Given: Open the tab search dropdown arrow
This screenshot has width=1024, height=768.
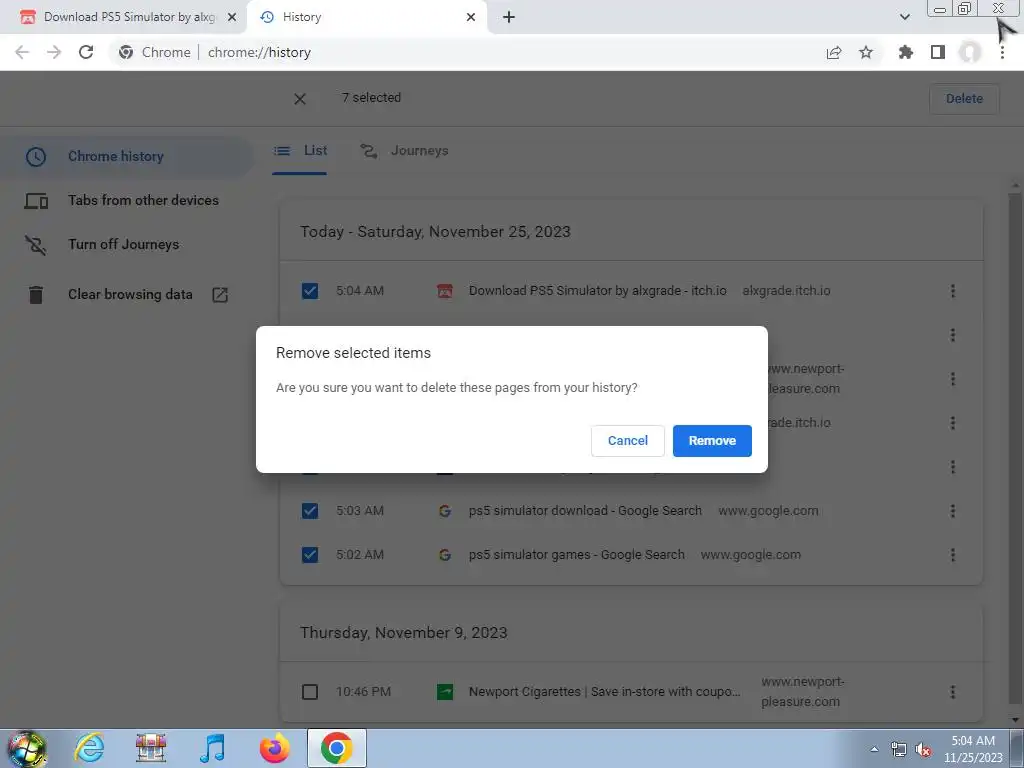Looking at the screenshot, I should [x=904, y=17].
